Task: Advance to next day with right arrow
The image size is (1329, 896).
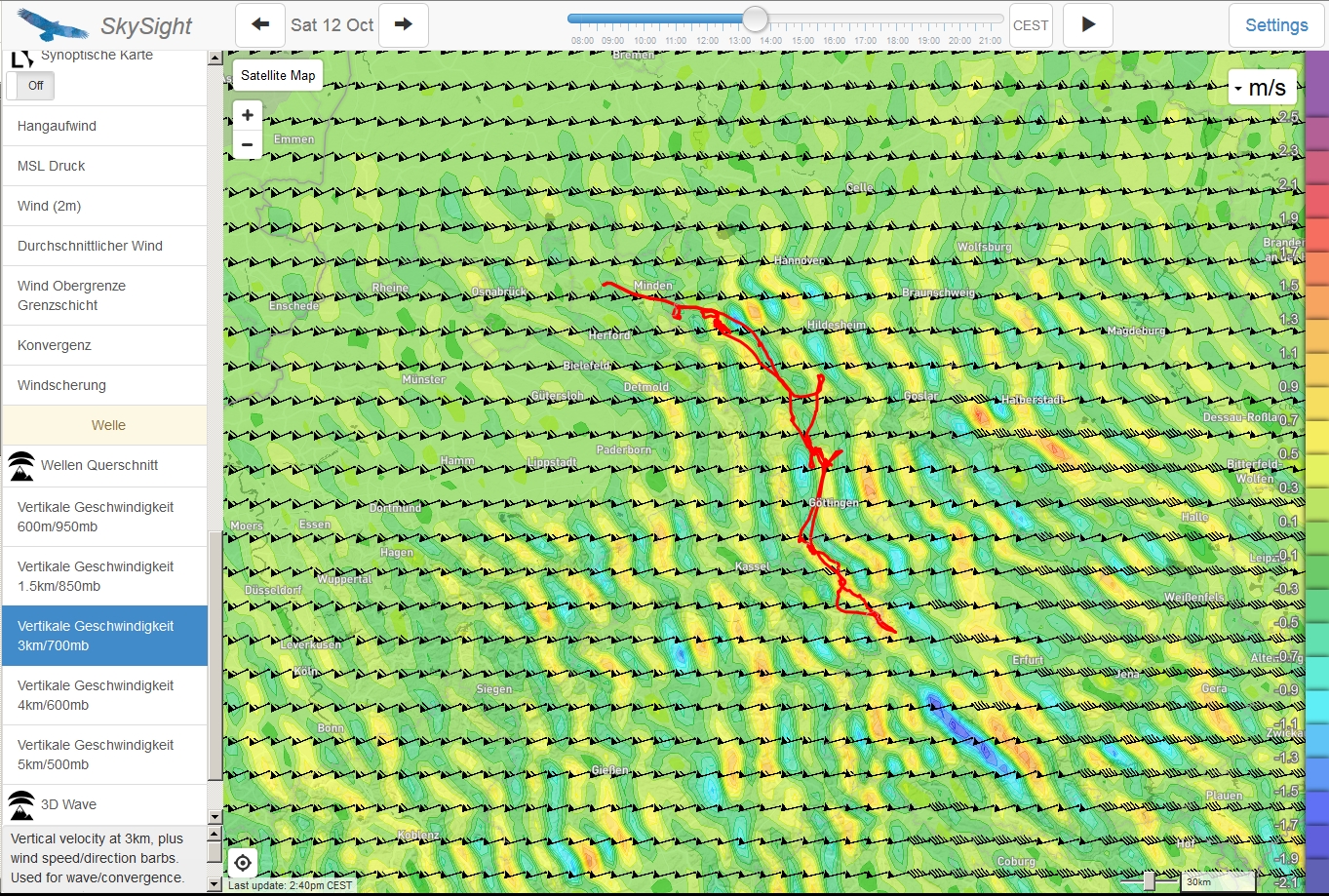Action: click(x=403, y=25)
